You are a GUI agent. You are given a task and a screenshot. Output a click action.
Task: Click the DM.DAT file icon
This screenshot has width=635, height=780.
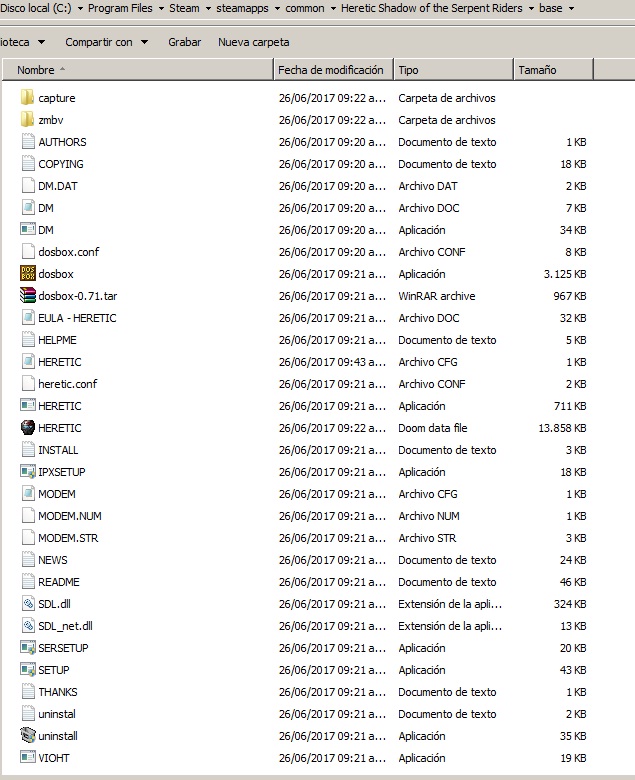[28, 186]
